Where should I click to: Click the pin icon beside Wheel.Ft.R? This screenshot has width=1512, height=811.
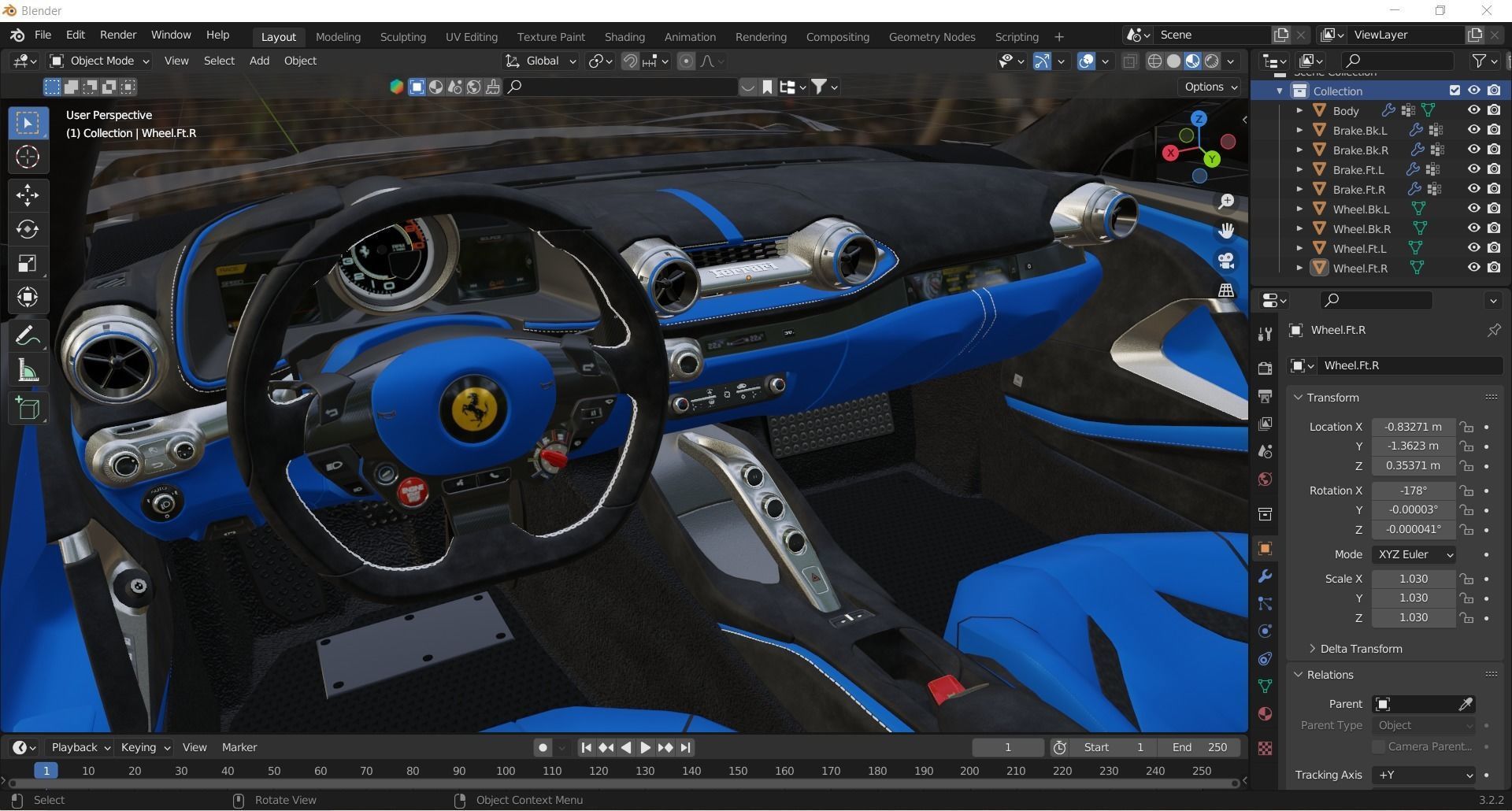1493,331
